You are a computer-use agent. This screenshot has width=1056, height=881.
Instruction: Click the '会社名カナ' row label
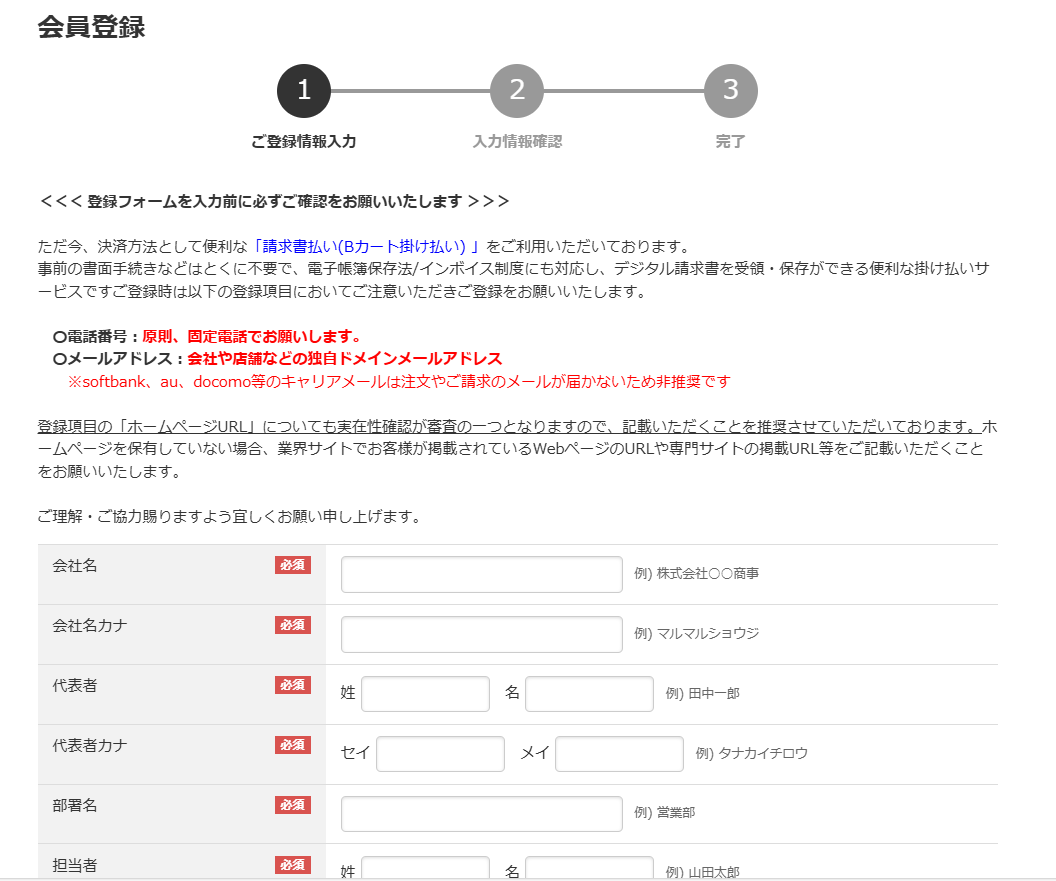[90, 626]
